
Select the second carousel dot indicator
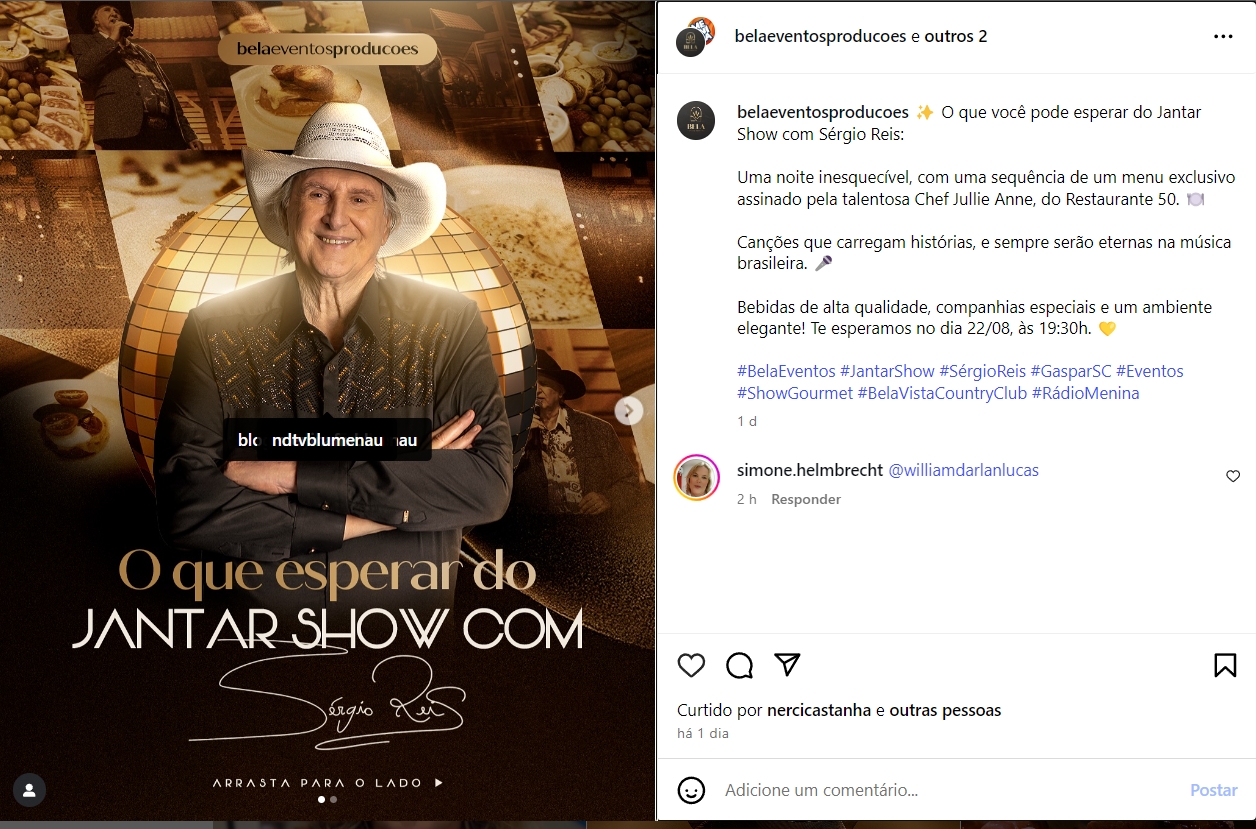tap(333, 800)
